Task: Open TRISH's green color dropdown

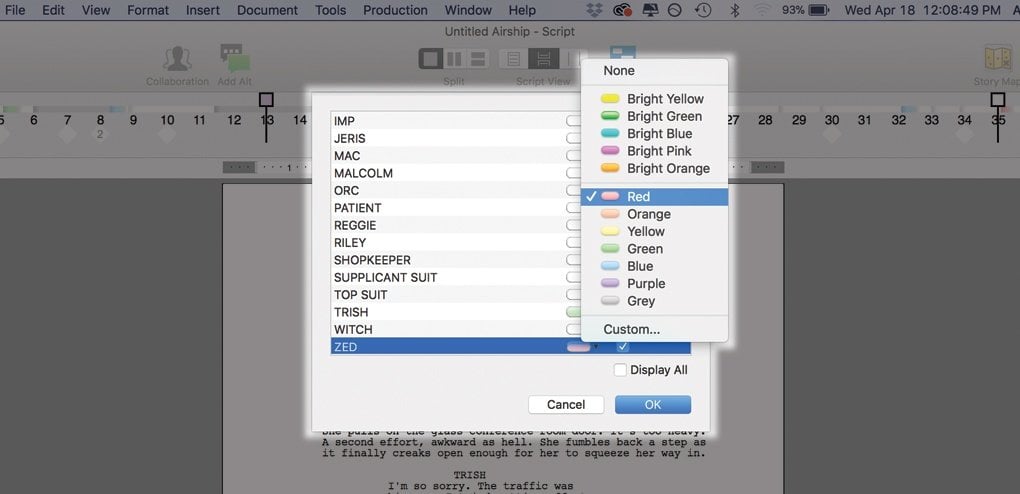Action: pyautogui.click(x=574, y=312)
